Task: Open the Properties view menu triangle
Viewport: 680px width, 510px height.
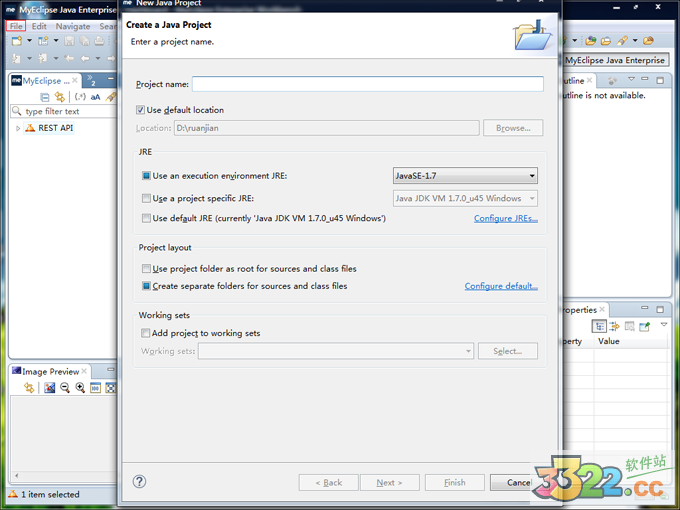Action: [664, 325]
